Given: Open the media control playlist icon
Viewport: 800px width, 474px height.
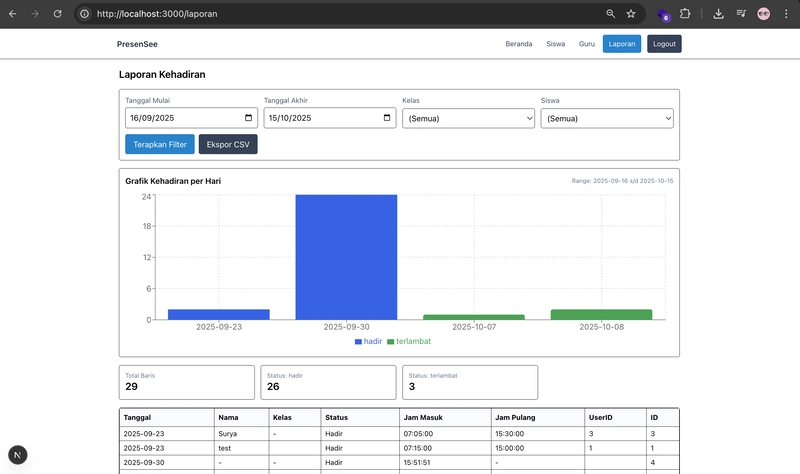Looking at the screenshot, I should click(741, 14).
